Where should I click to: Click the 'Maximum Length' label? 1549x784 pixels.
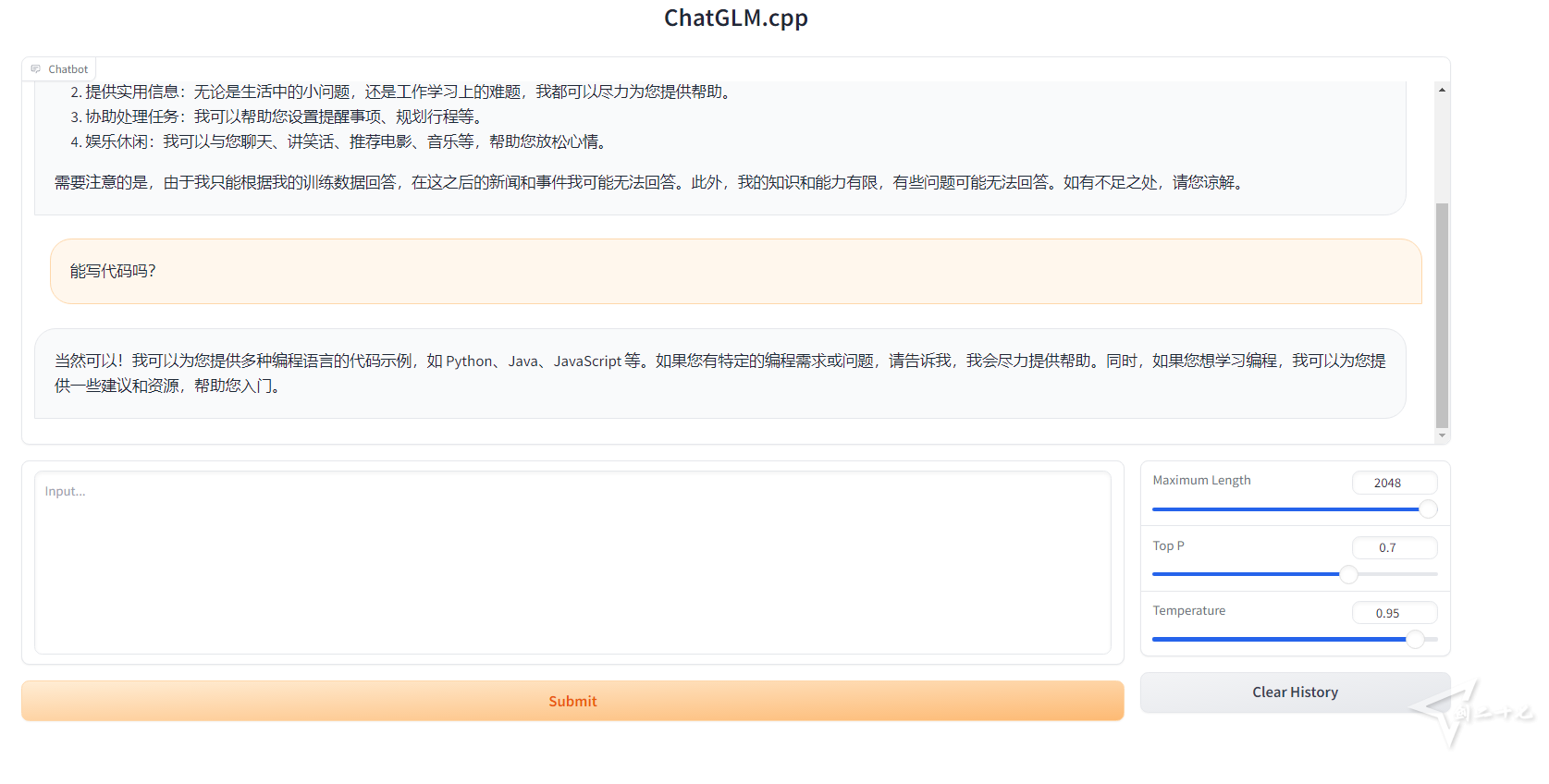[1201, 480]
